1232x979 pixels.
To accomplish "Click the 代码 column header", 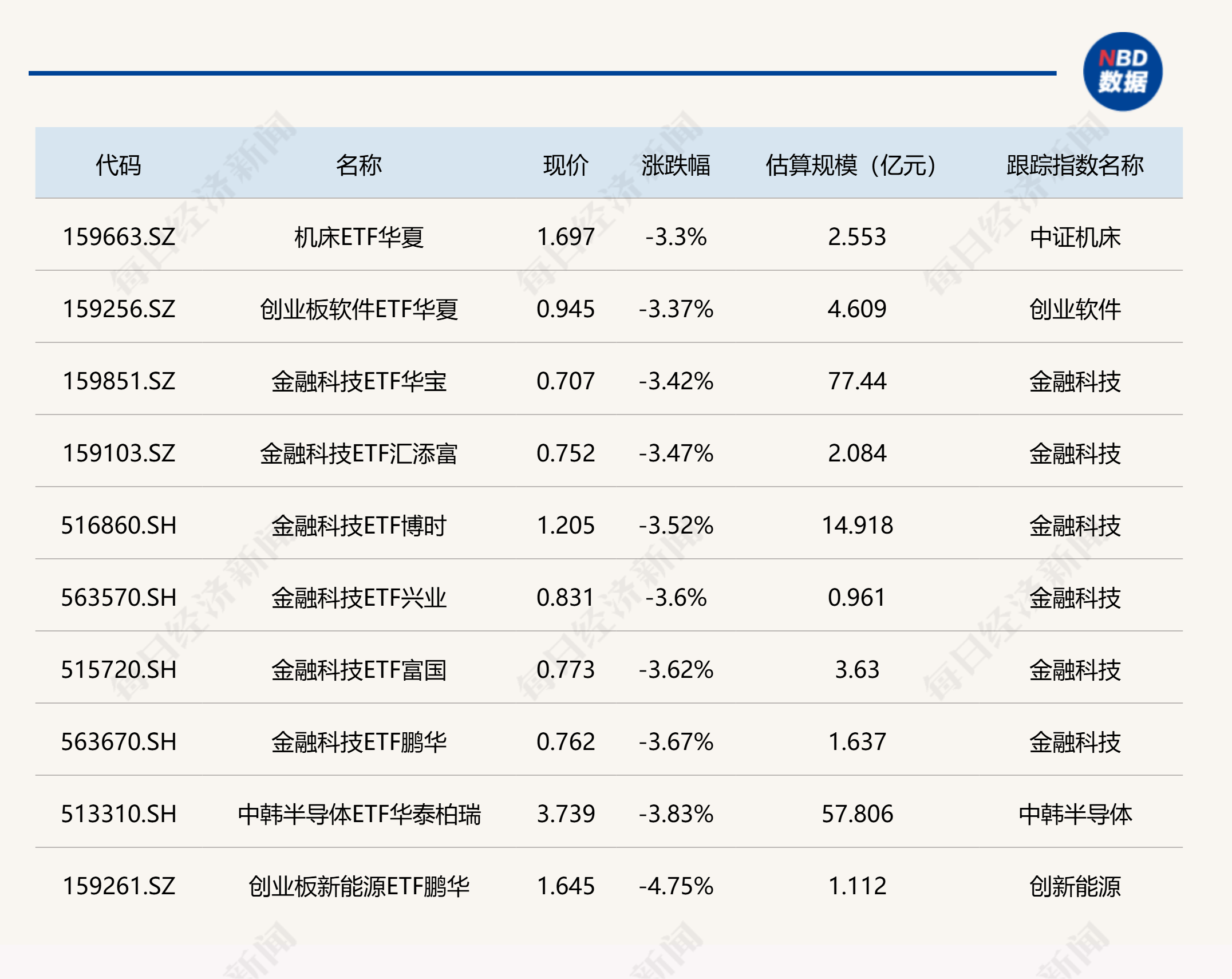I will pos(119,165).
